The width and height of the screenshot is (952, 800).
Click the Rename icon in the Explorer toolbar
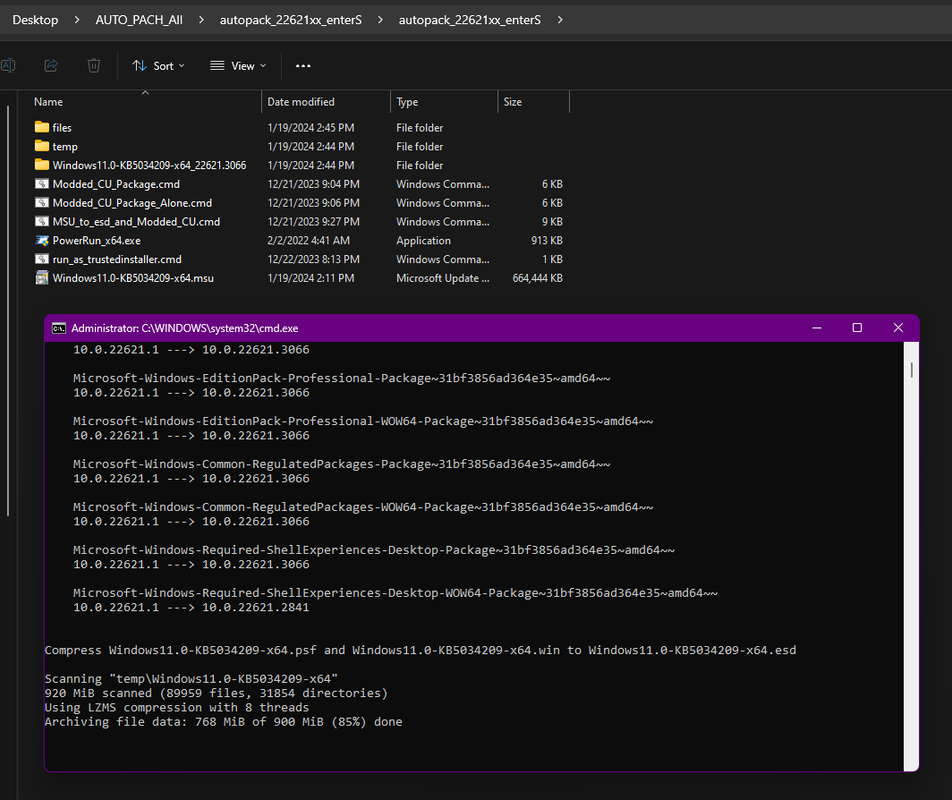pyautogui.click(x=8, y=66)
